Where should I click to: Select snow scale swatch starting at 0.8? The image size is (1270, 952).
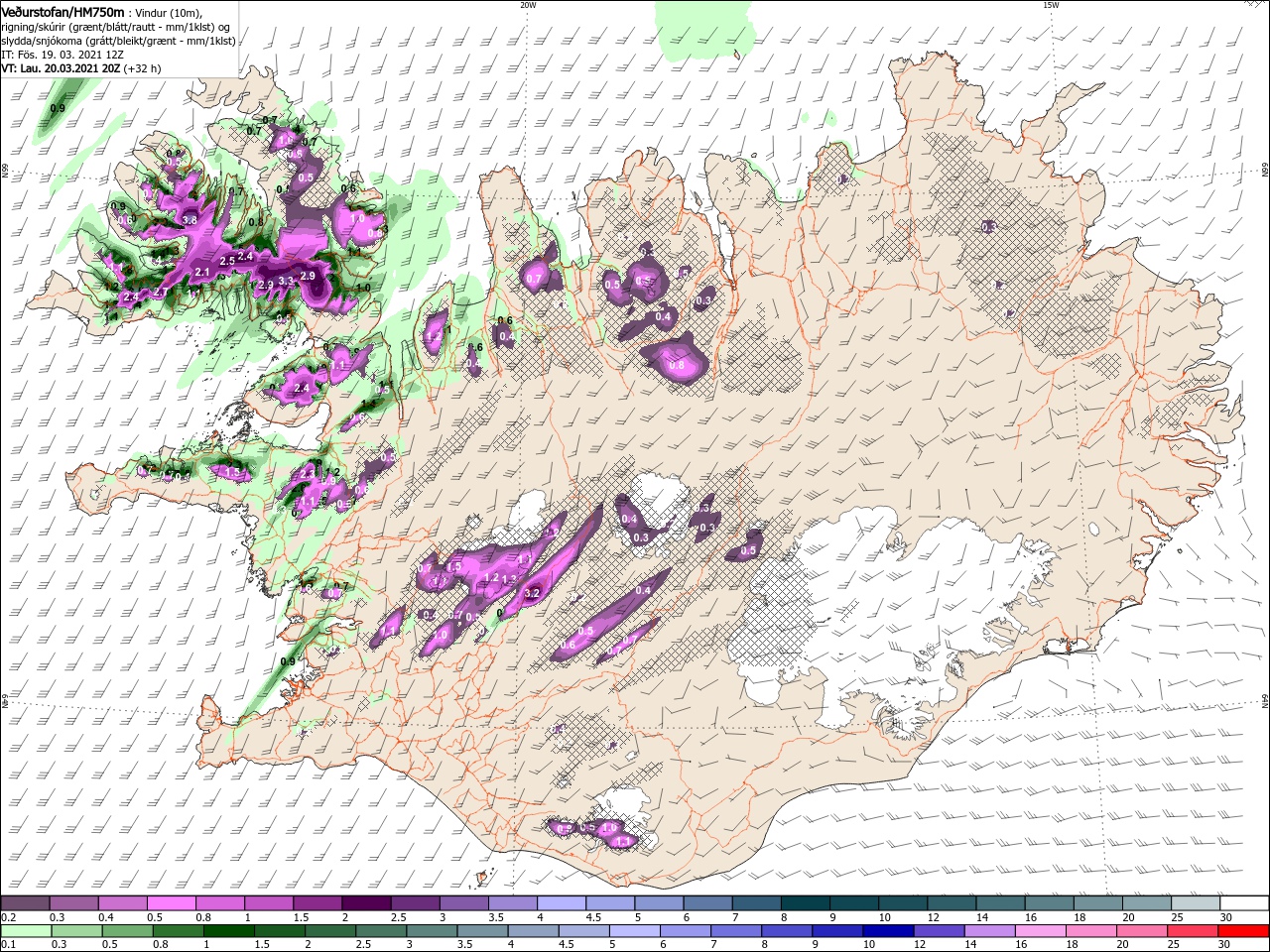(x=219, y=903)
